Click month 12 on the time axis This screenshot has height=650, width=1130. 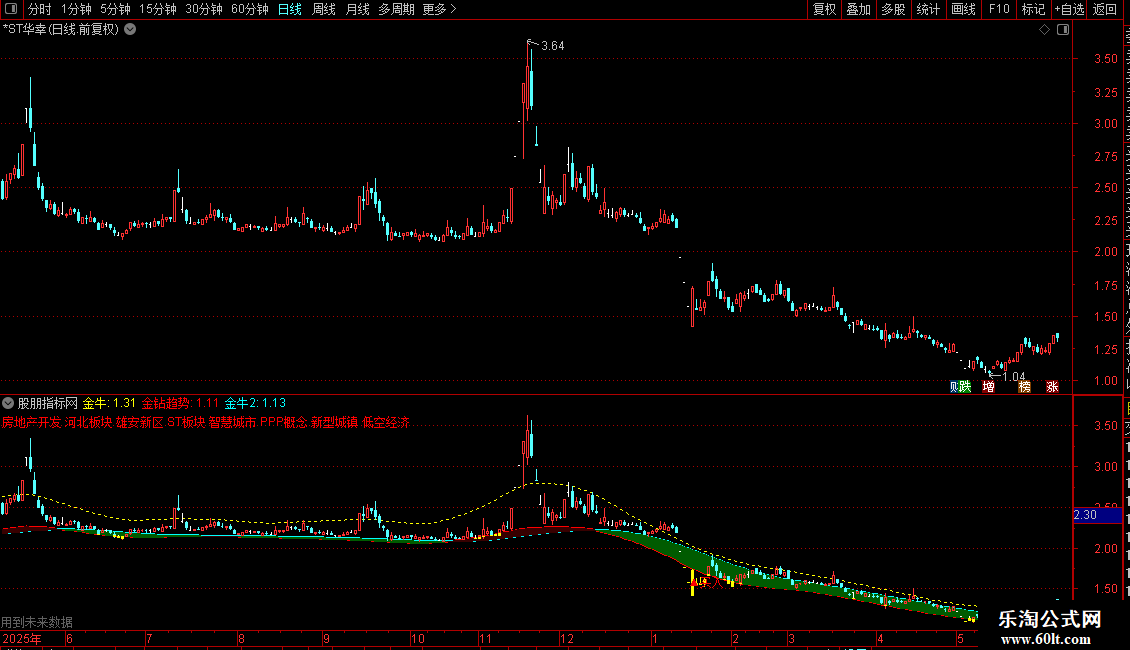[567, 638]
